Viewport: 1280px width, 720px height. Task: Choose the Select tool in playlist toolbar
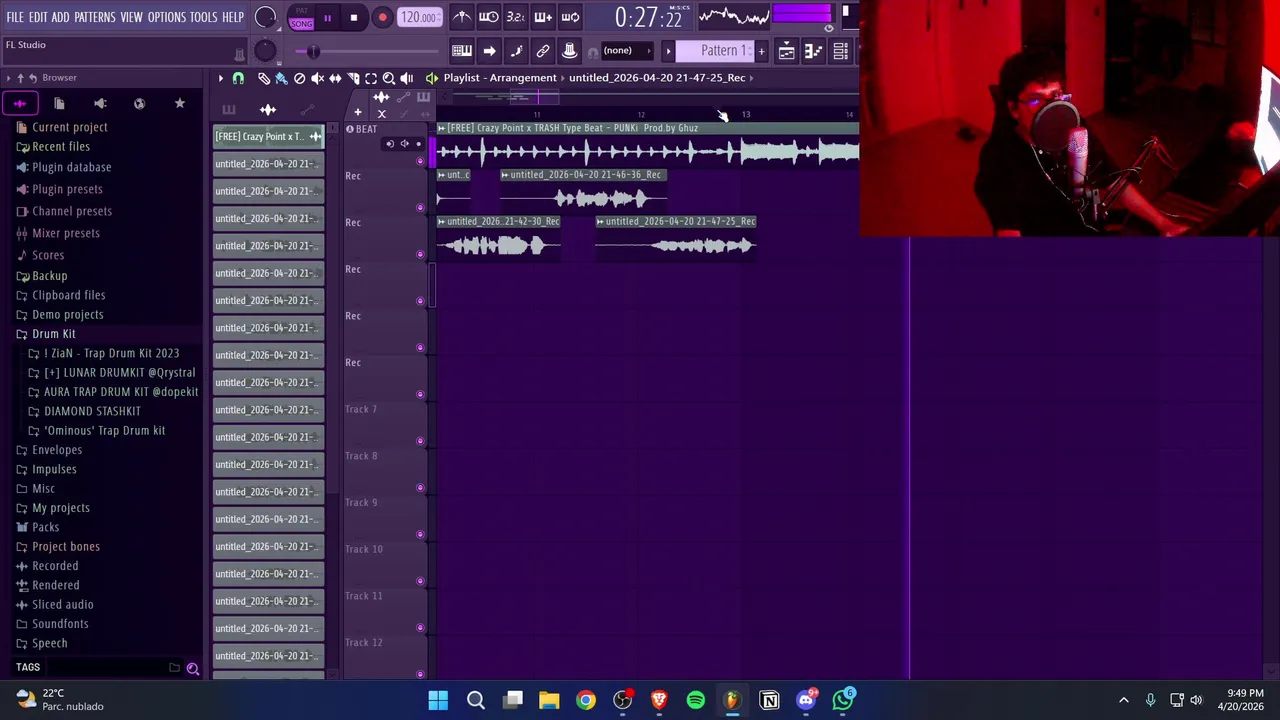[x=371, y=78]
